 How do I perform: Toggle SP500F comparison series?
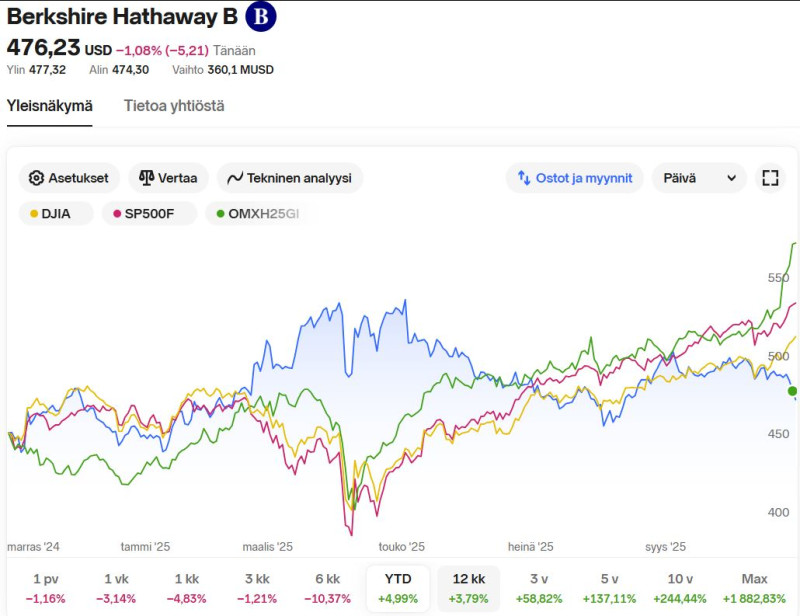tap(149, 213)
